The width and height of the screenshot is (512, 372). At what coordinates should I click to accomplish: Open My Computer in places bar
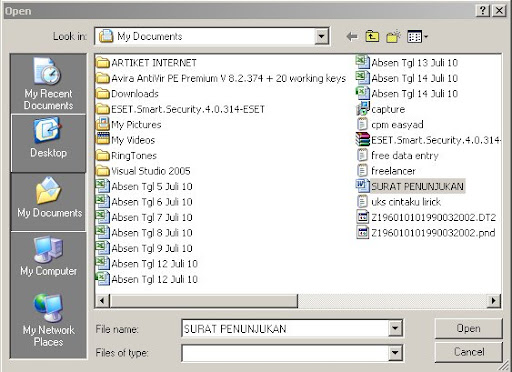48,257
